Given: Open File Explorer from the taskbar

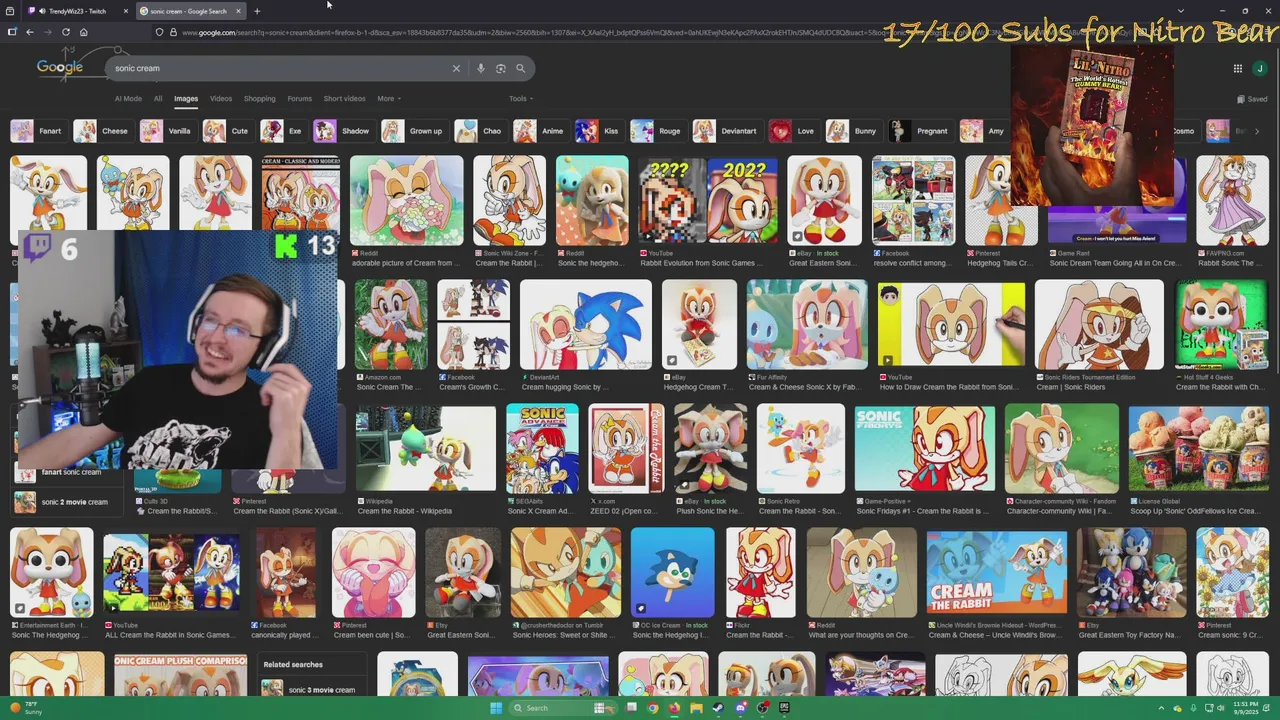Looking at the screenshot, I should pos(696,708).
